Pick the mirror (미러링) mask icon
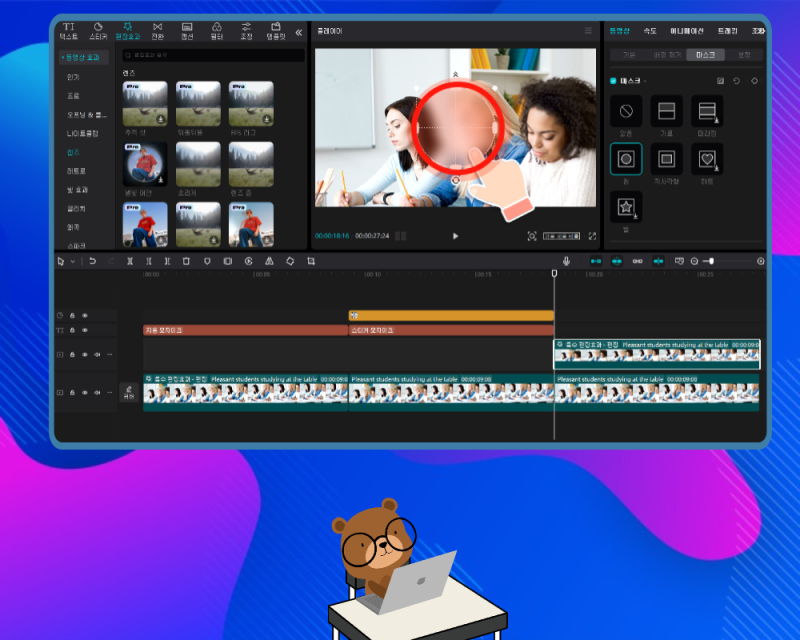This screenshot has height=640, width=800. 707,110
